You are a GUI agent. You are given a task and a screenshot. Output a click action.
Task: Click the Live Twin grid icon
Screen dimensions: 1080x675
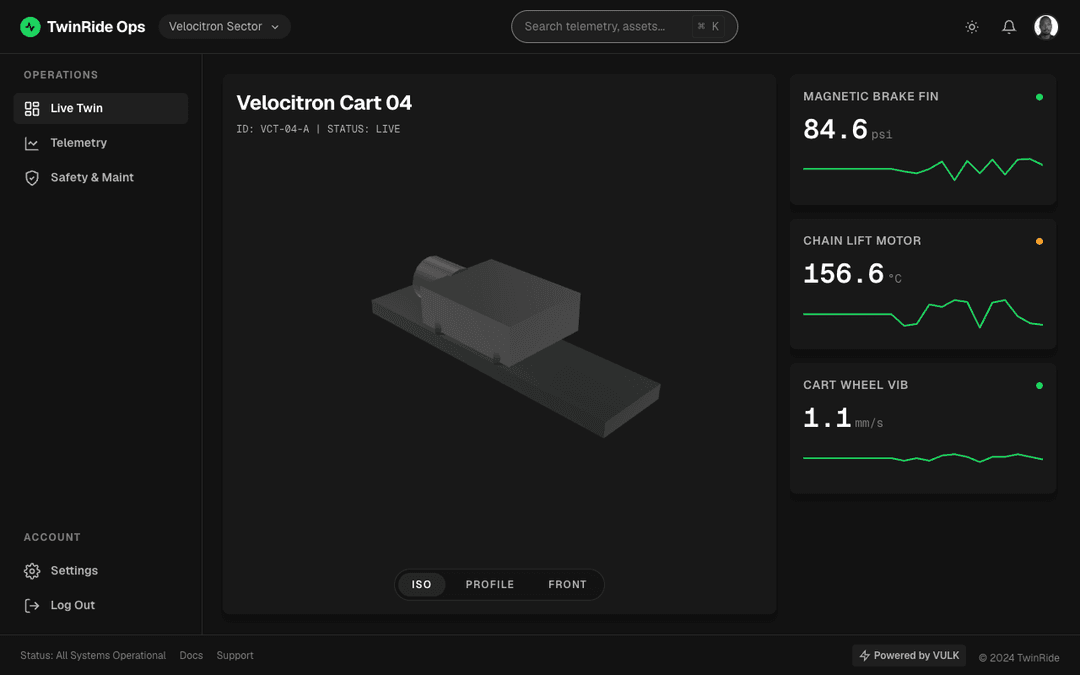[x=32, y=108]
